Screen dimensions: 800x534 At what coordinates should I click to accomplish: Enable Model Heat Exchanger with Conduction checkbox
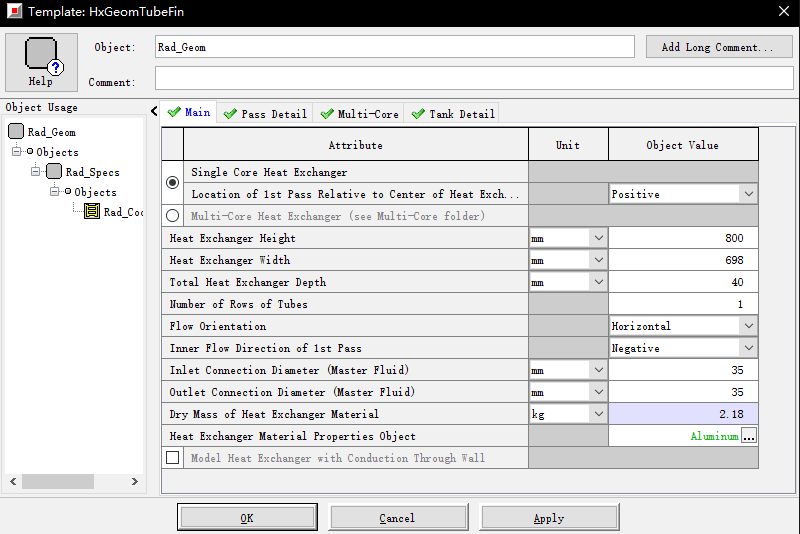[173, 458]
